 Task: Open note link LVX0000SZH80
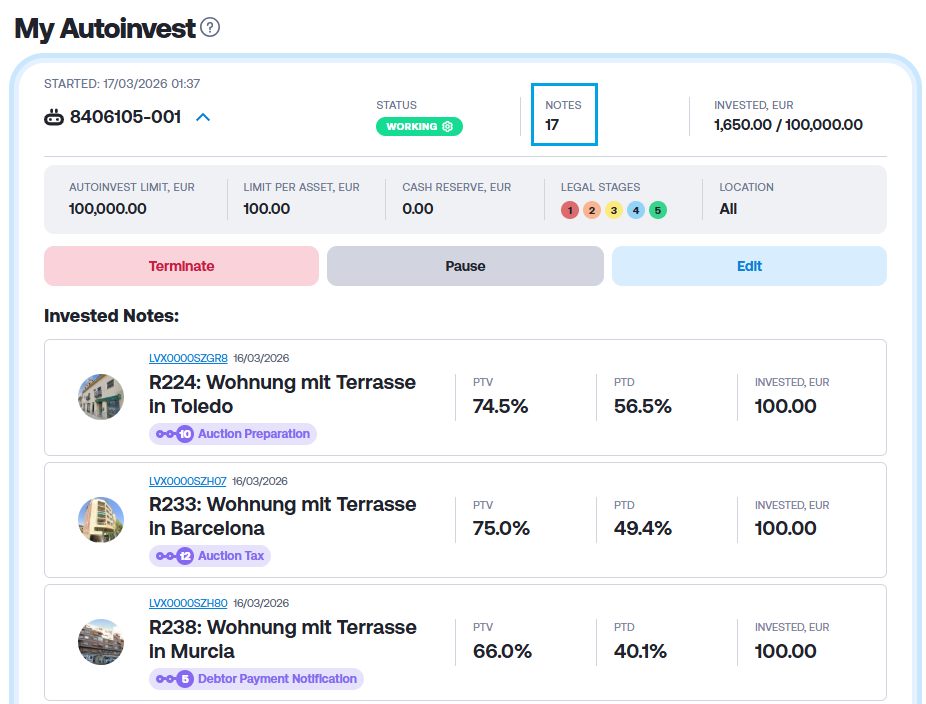[188, 604]
